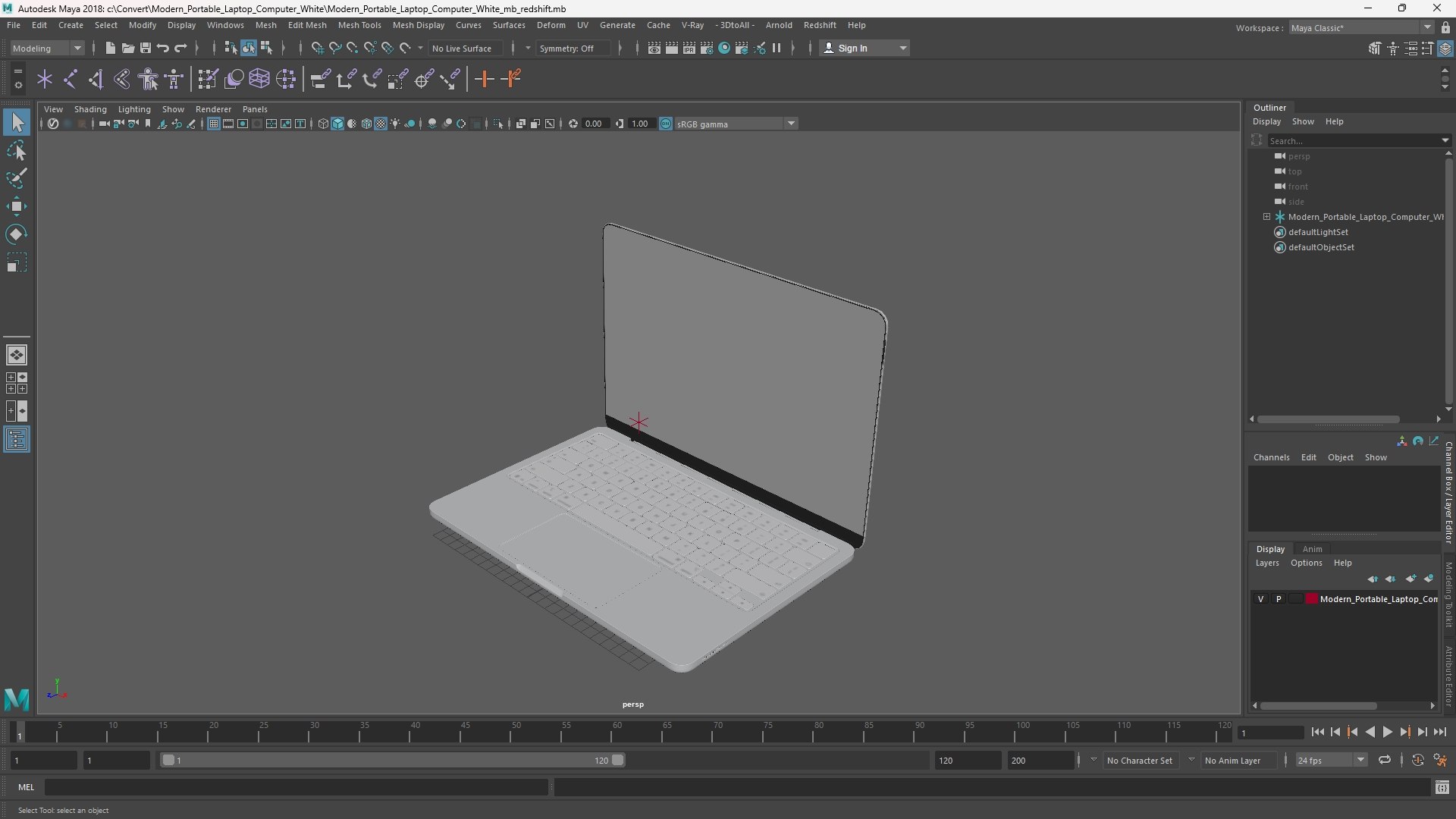Toggle the Outliner panel sidebar icon
1456x819 pixels.
pos(17,440)
